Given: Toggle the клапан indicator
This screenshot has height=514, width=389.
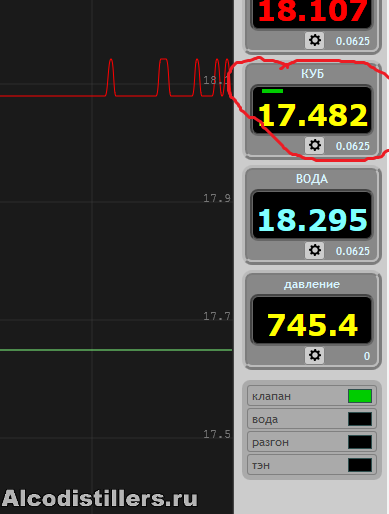Looking at the screenshot, I should click(360, 396).
